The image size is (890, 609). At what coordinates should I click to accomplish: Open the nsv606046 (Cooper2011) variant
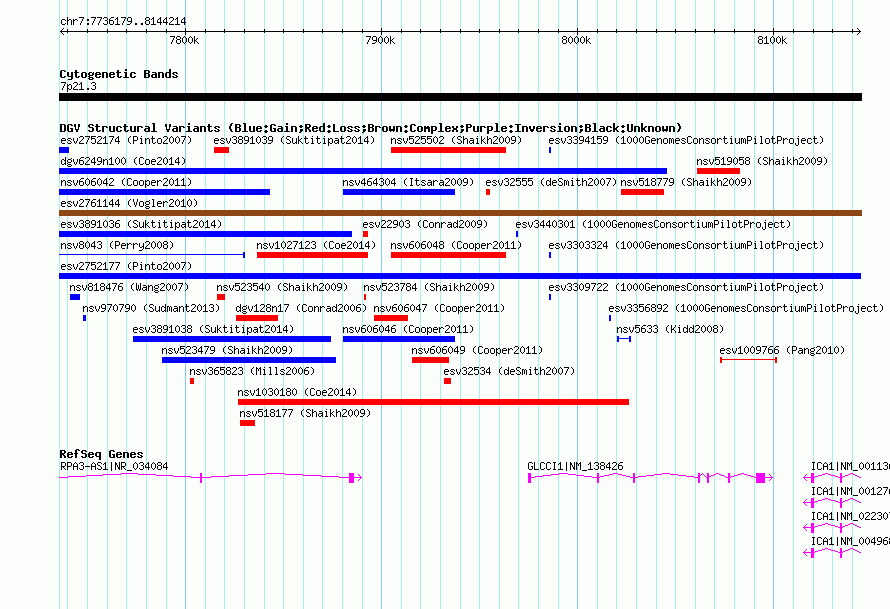[398, 339]
